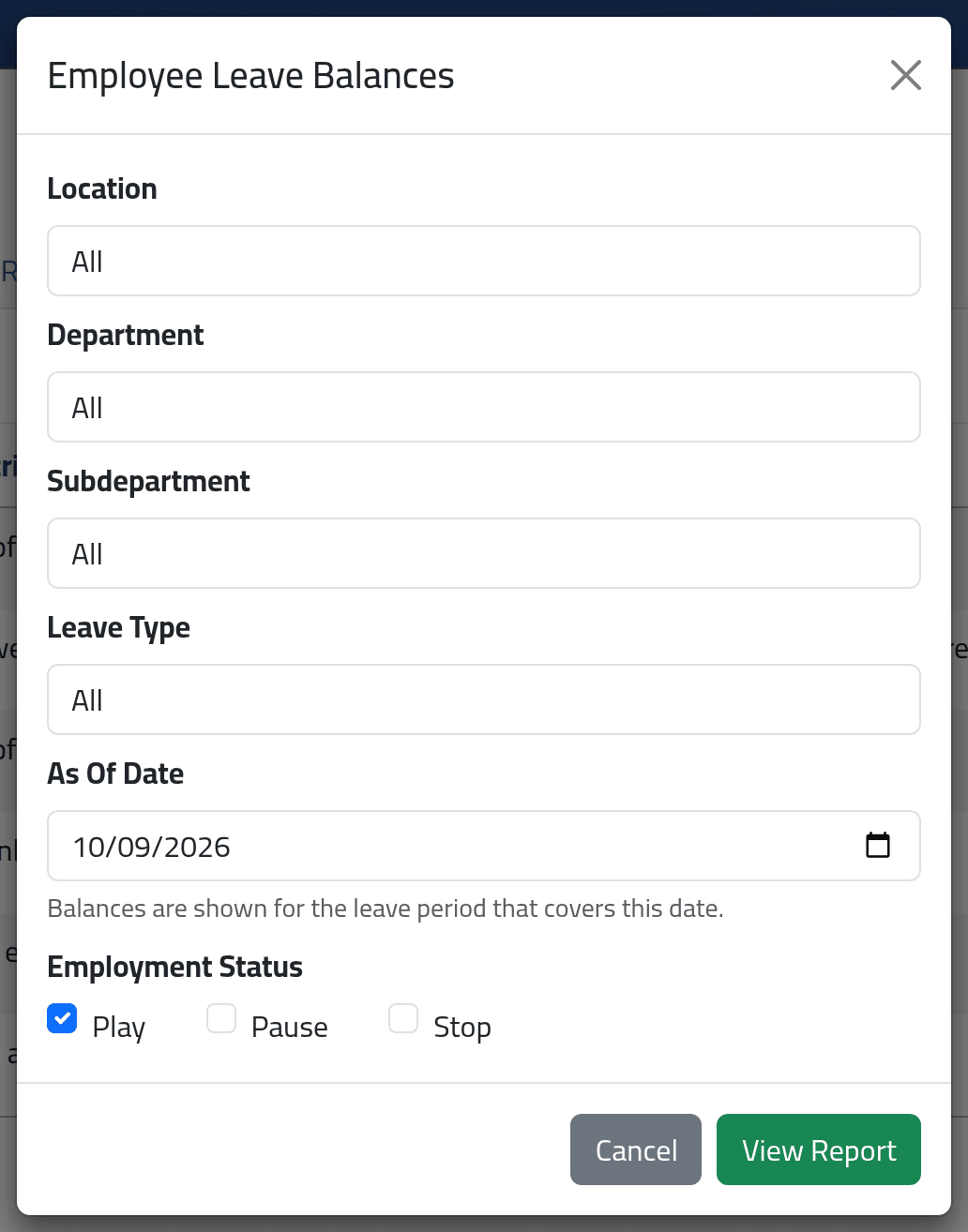Click the As Of Date label

click(x=115, y=774)
